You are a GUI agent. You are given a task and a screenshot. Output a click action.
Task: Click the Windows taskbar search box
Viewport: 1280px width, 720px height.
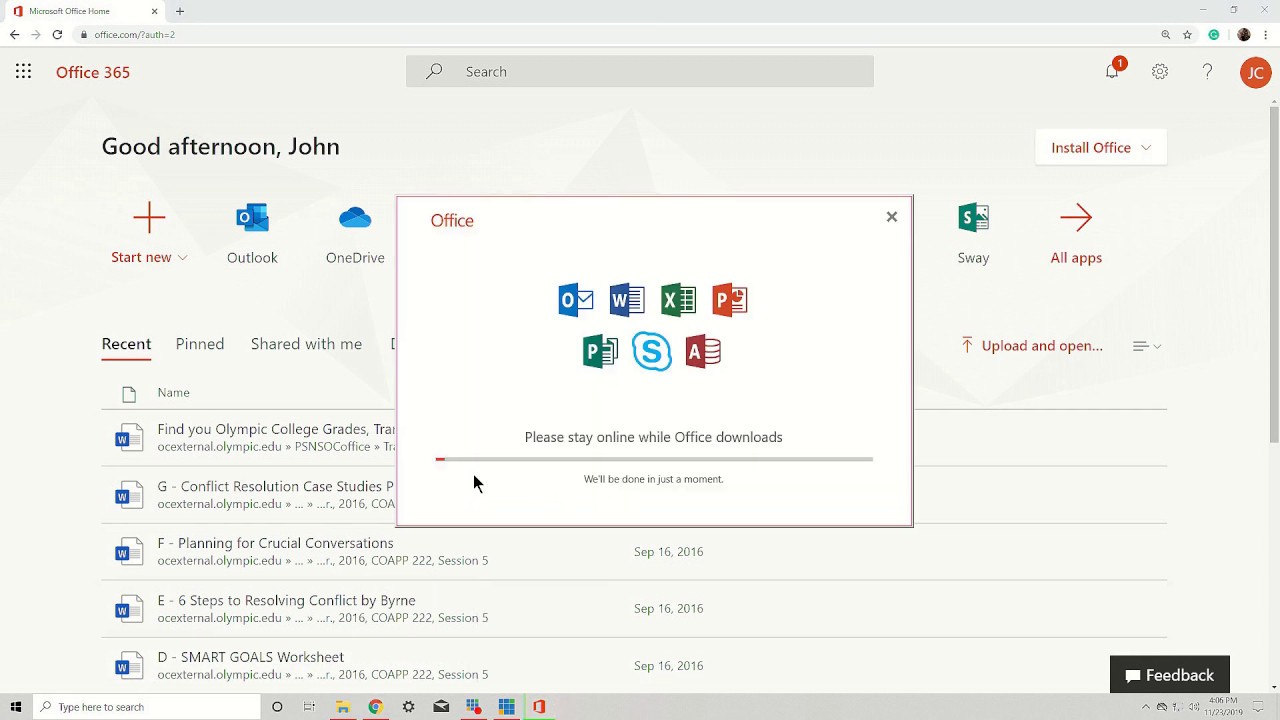pos(146,707)
